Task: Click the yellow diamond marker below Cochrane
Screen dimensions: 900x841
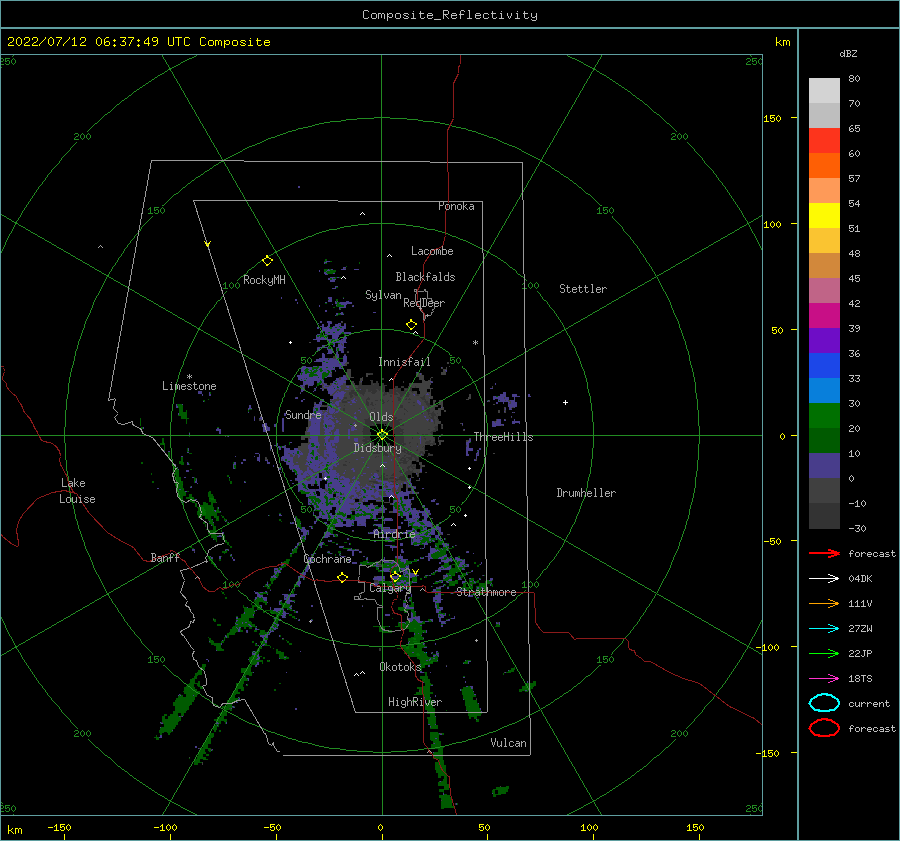Action: click(342, 577)
